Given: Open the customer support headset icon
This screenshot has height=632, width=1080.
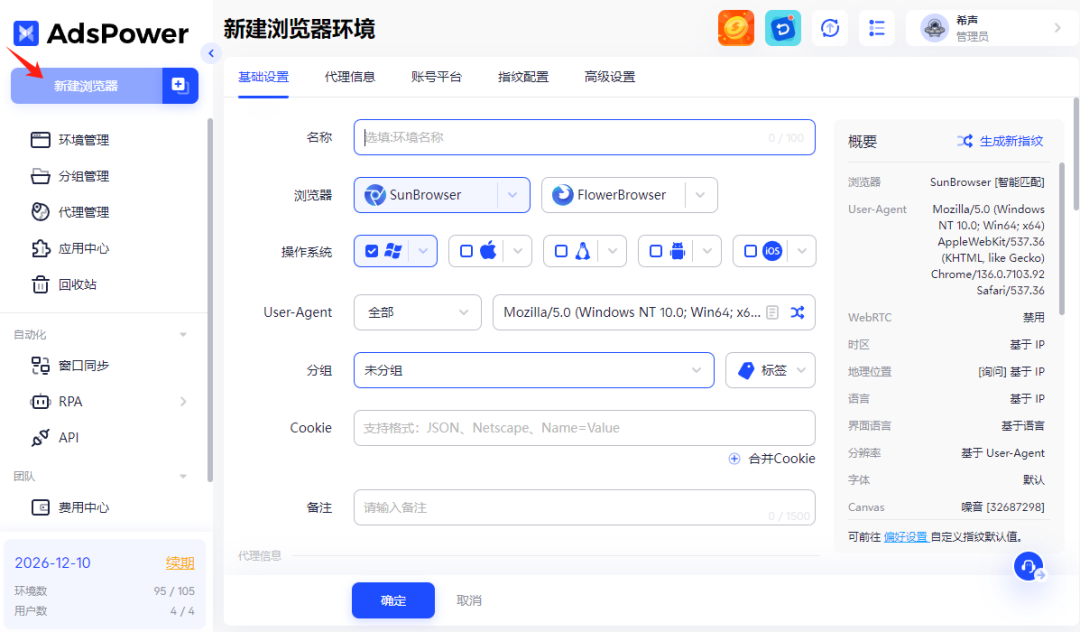Looking at the screenshot, I should 1028,567.
